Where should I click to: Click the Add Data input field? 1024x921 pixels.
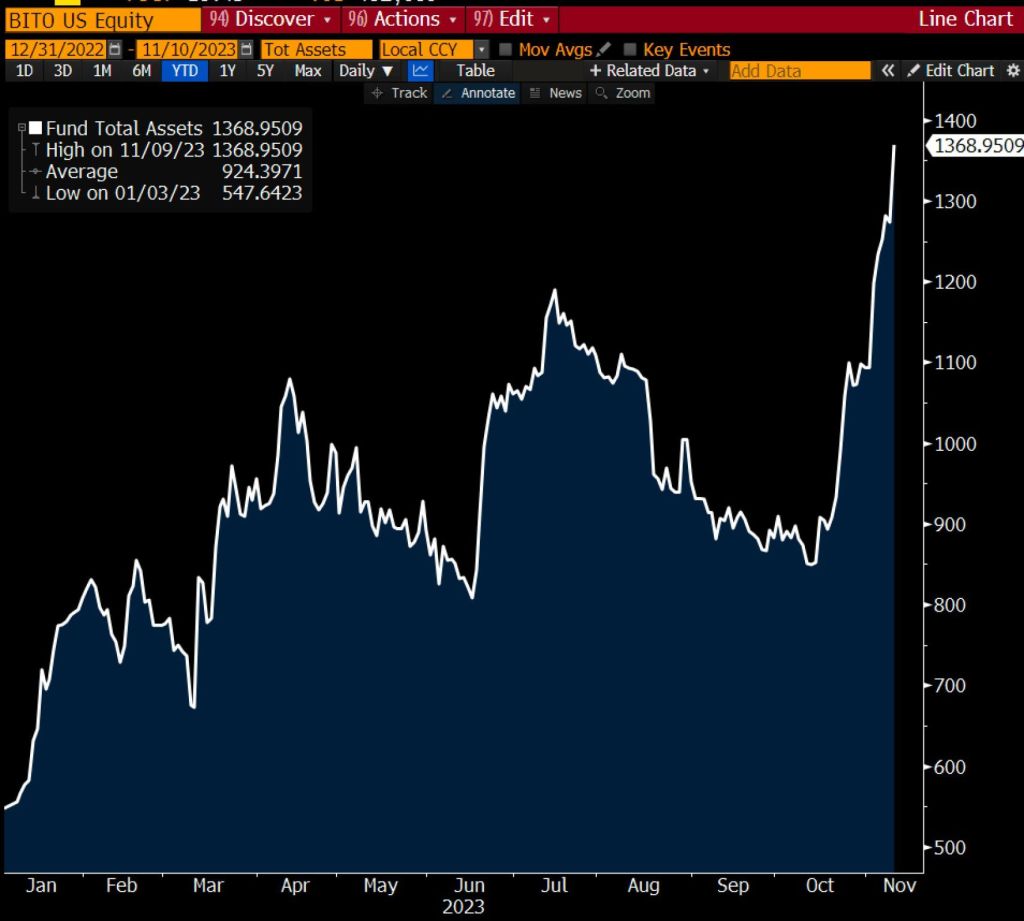pos(800,70)
